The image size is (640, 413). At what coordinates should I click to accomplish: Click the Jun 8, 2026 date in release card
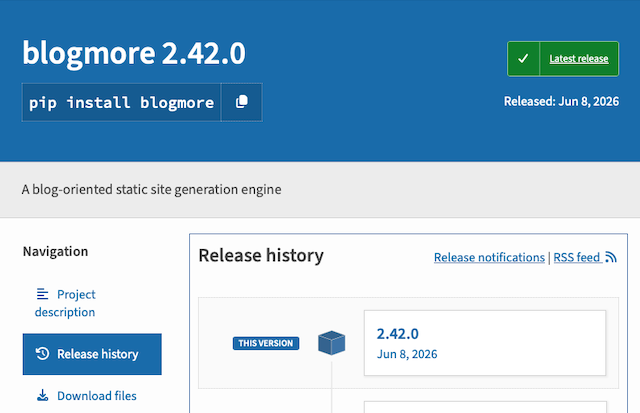coord(407,354)
